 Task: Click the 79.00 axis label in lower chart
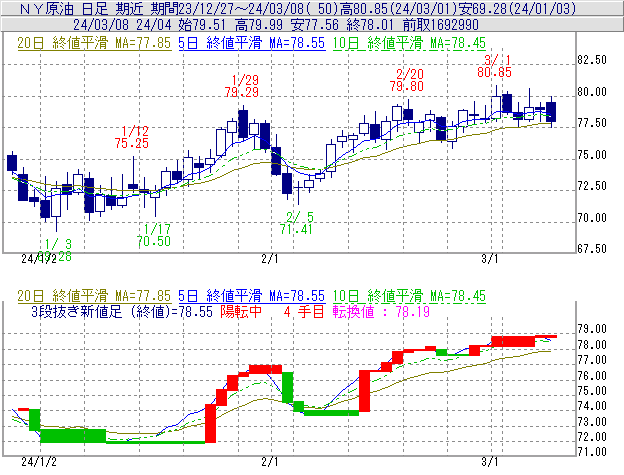coord(592,329)
